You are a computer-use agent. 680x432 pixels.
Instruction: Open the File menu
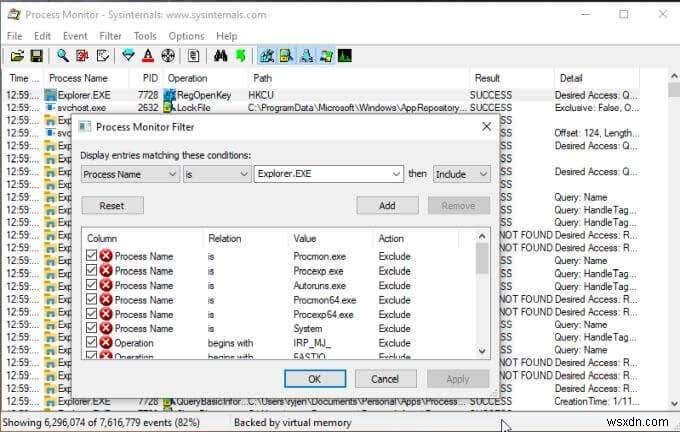point(14,36)
